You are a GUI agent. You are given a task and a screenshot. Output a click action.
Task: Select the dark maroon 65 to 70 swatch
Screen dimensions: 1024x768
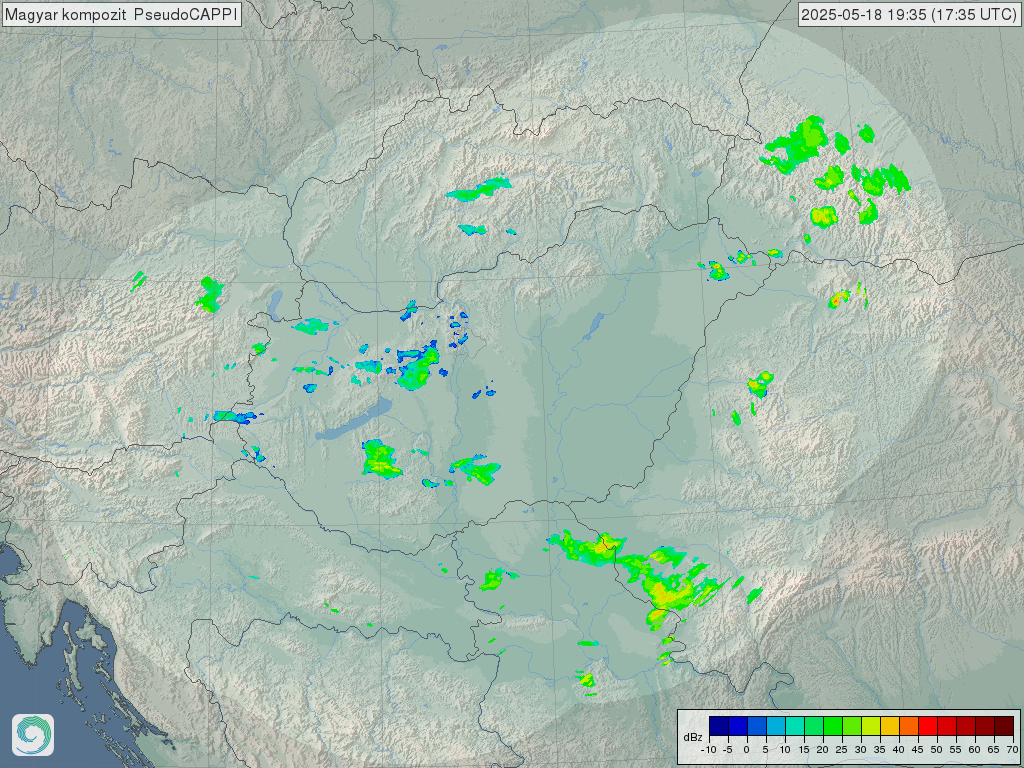pos(1004,726)
